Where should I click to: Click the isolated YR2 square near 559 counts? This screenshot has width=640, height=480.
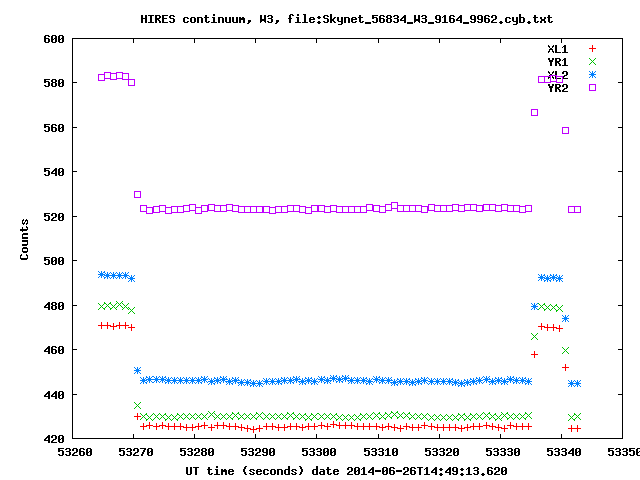565,131
